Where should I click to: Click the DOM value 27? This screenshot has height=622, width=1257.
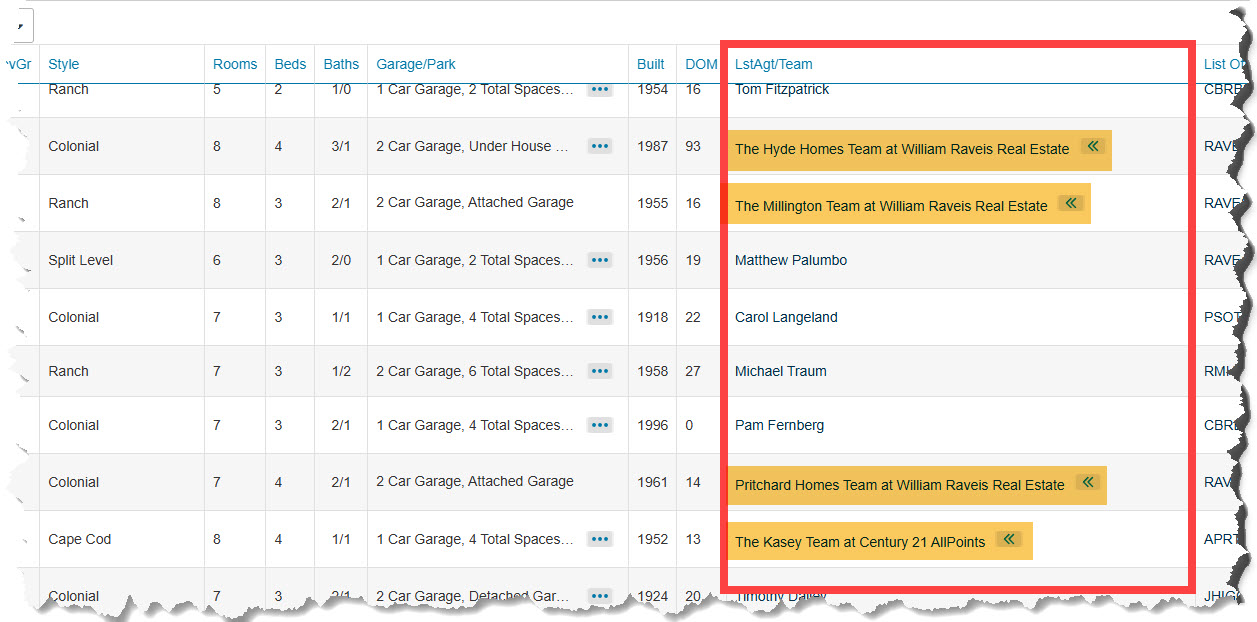[x=693, y=371]
